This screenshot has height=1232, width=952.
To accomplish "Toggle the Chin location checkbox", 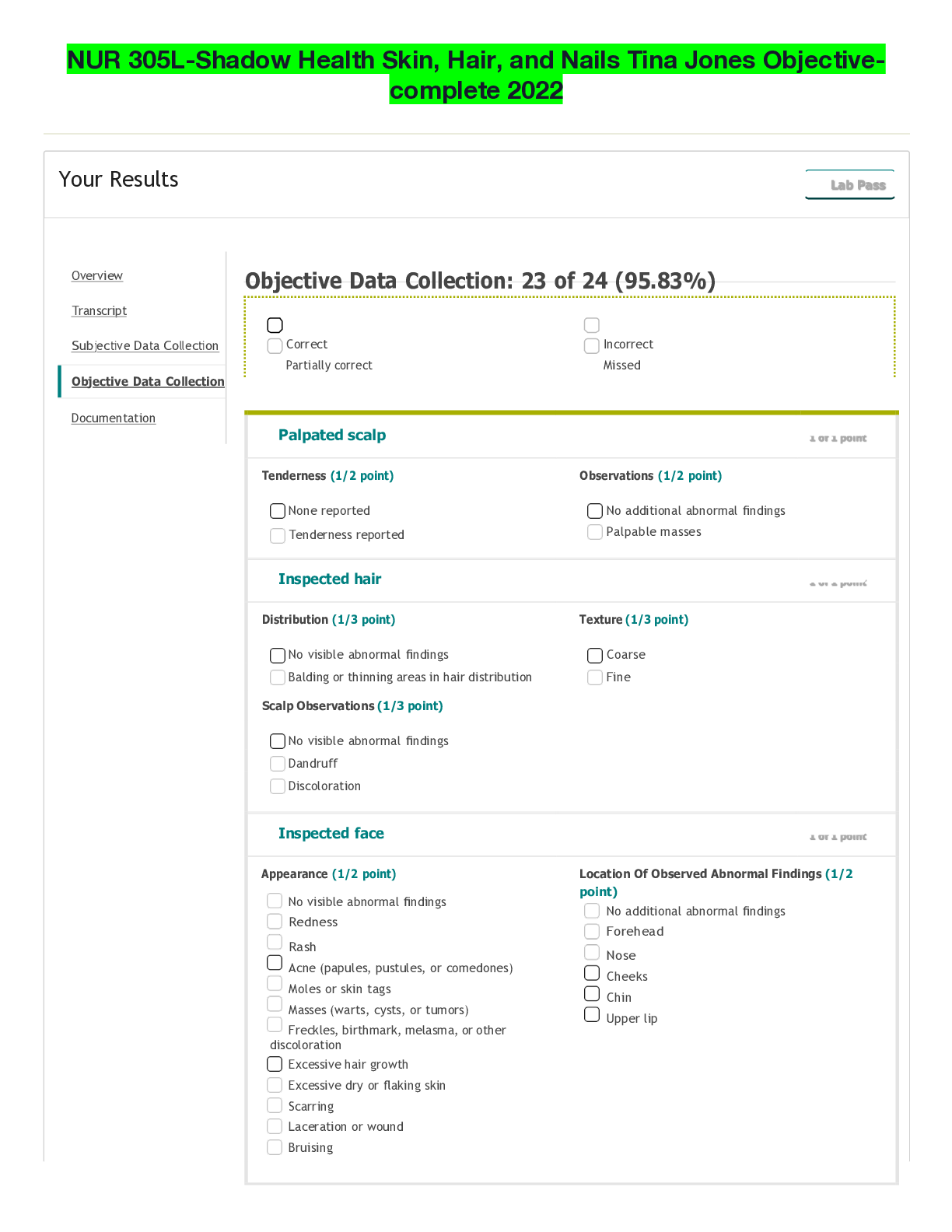I will 592,994.
